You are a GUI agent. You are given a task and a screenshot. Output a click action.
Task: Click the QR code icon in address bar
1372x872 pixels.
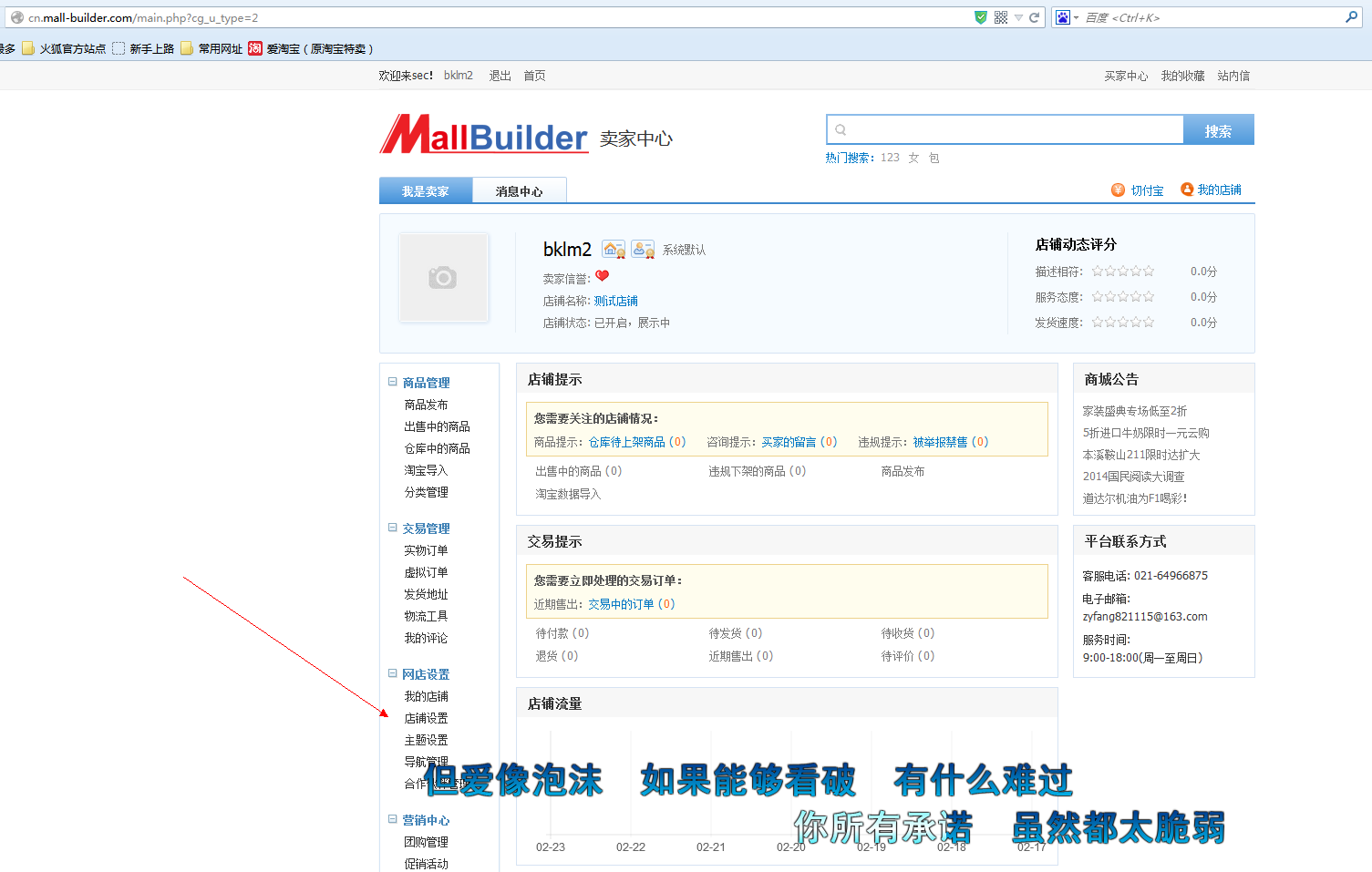pyautogui.click(x=1001, y=17)
